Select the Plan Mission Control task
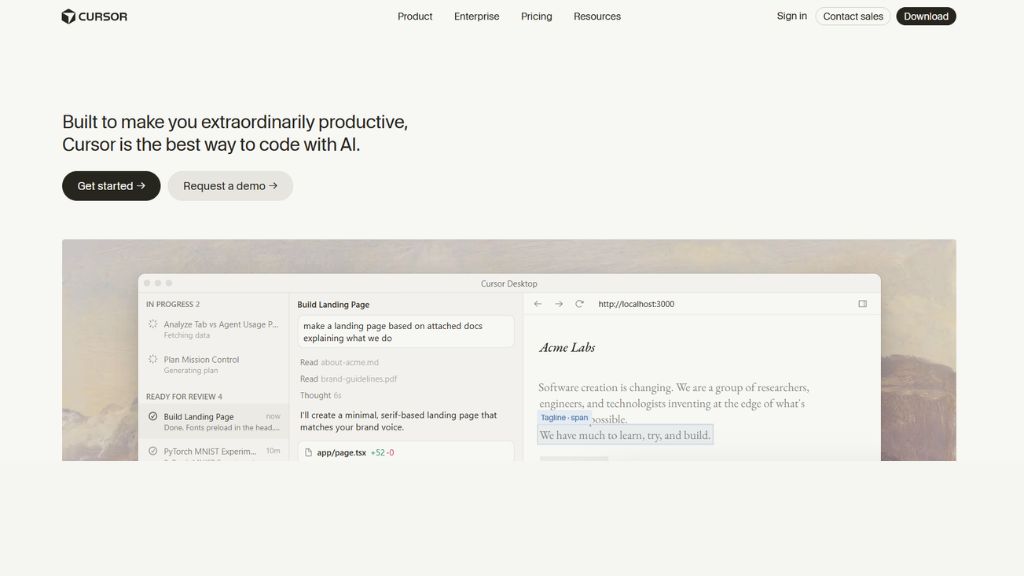Image resolution: width=1024 pixels, height=576 pixels. tap(214, 364)
